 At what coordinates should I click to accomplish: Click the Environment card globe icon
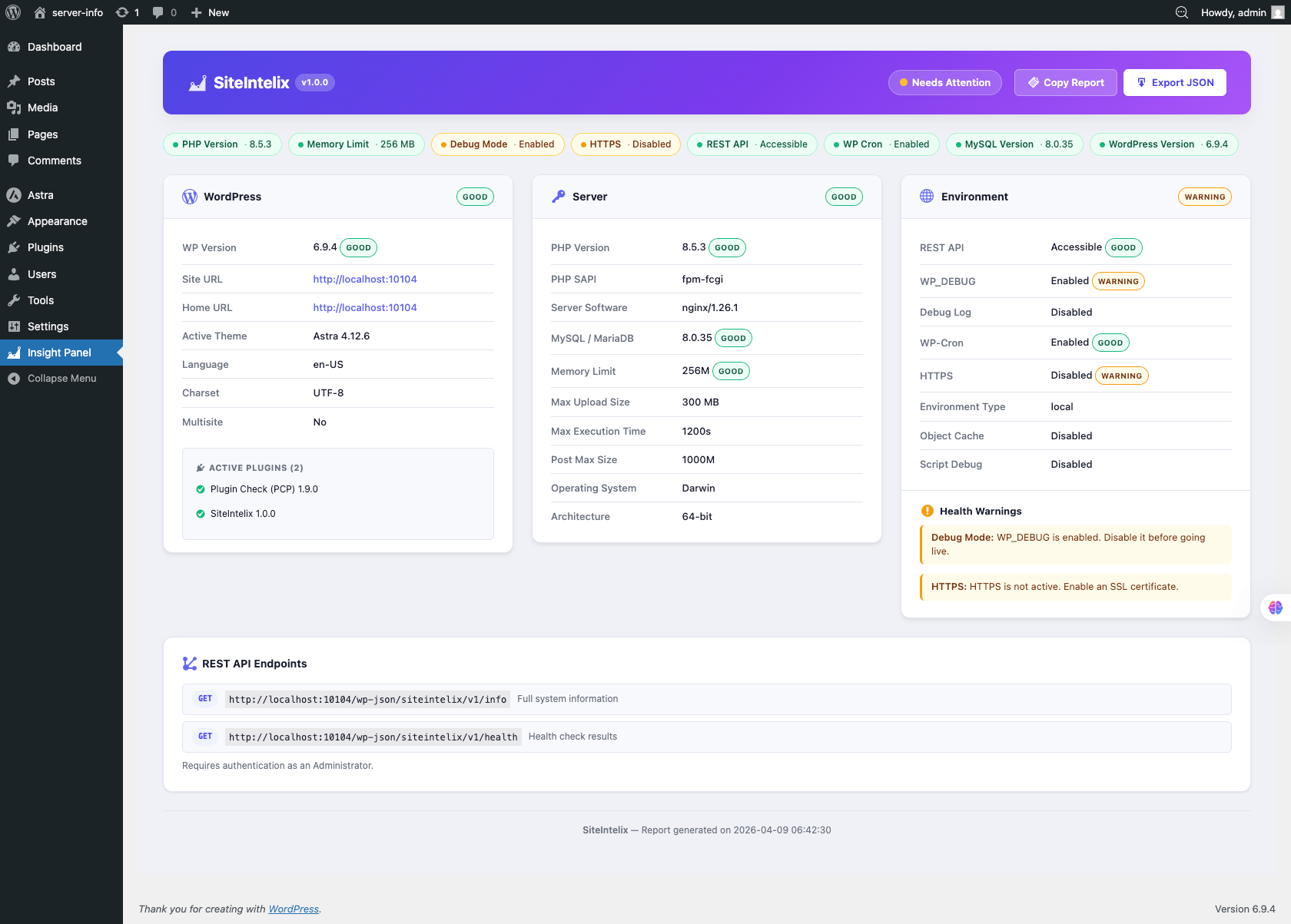click(x=927, y=196)
